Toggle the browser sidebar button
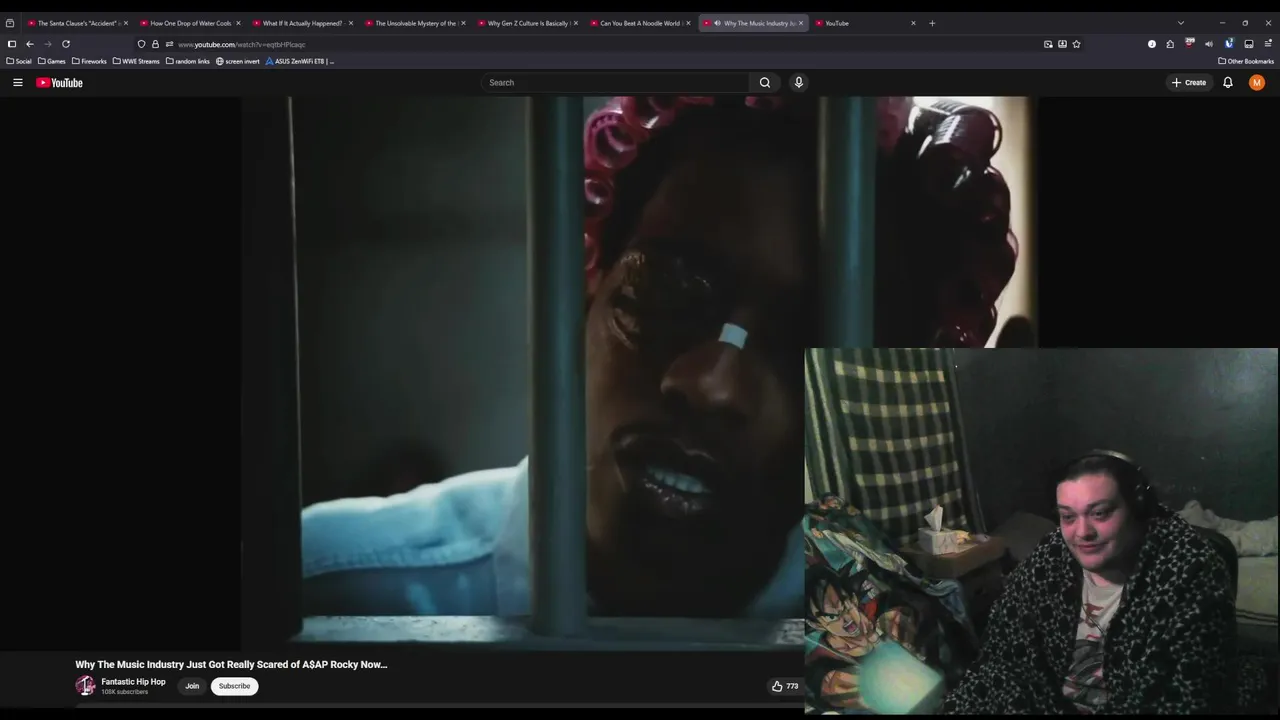 12,44
